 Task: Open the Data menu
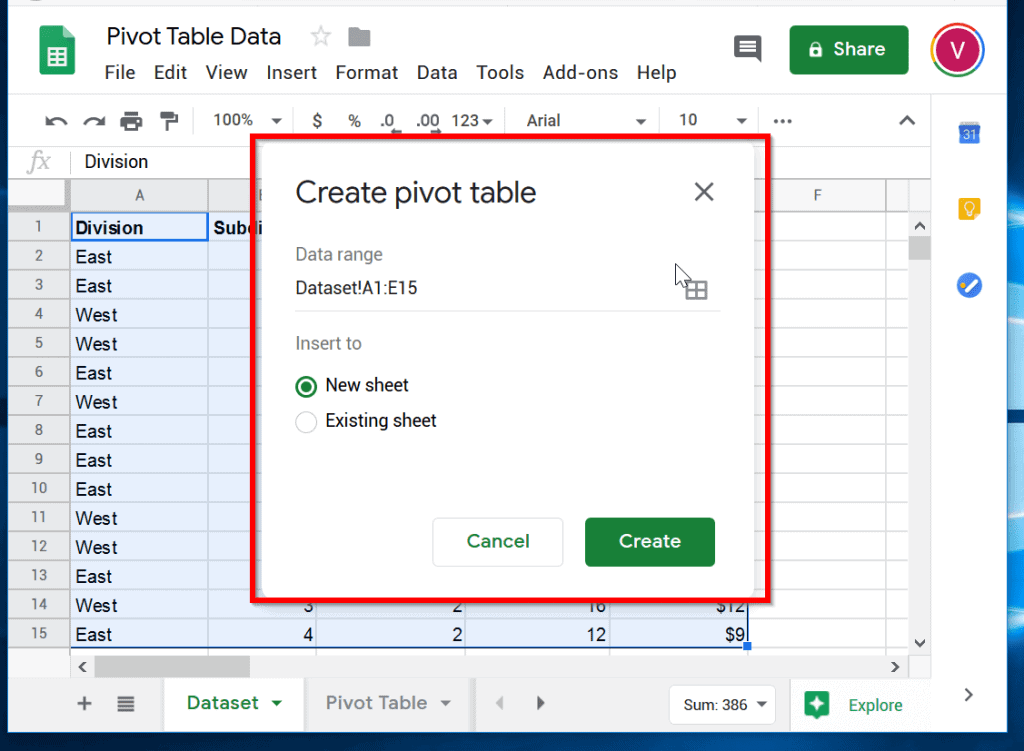437,72
